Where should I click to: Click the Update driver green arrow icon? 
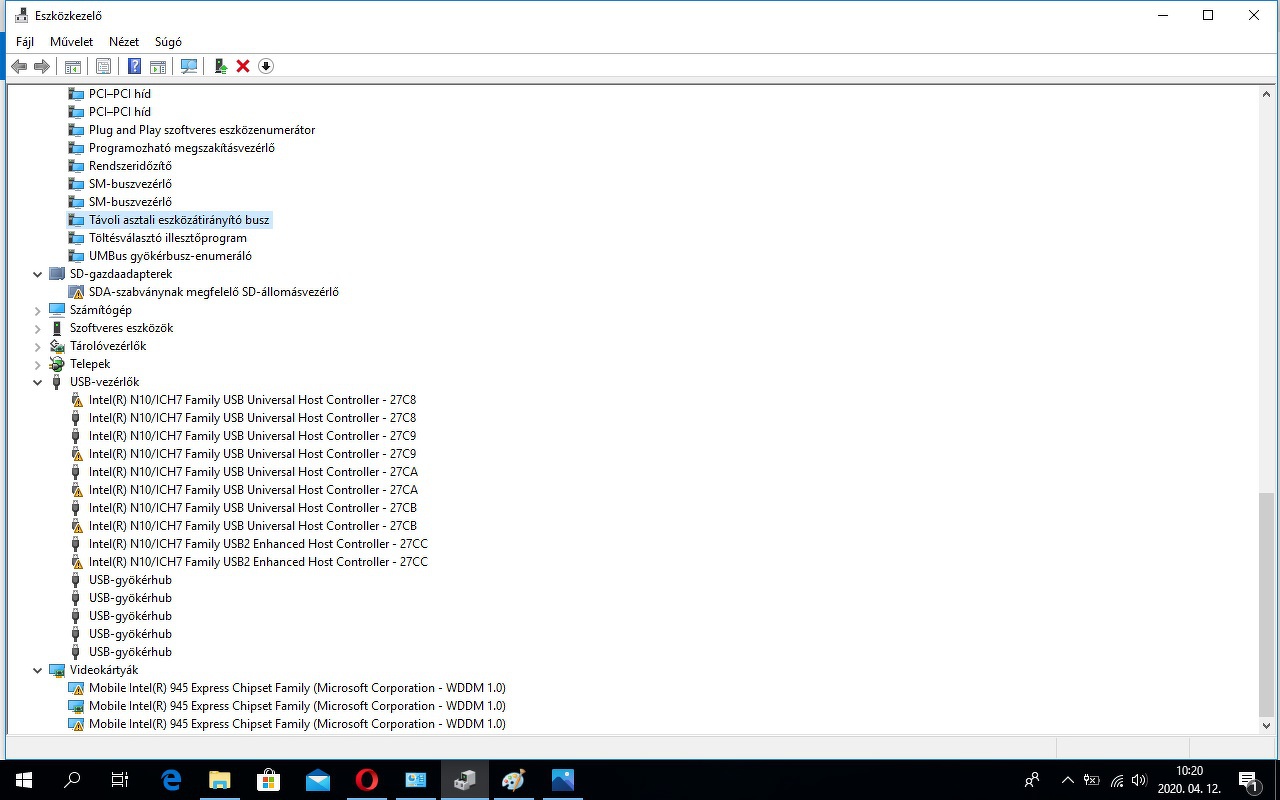tap(220, 66)
